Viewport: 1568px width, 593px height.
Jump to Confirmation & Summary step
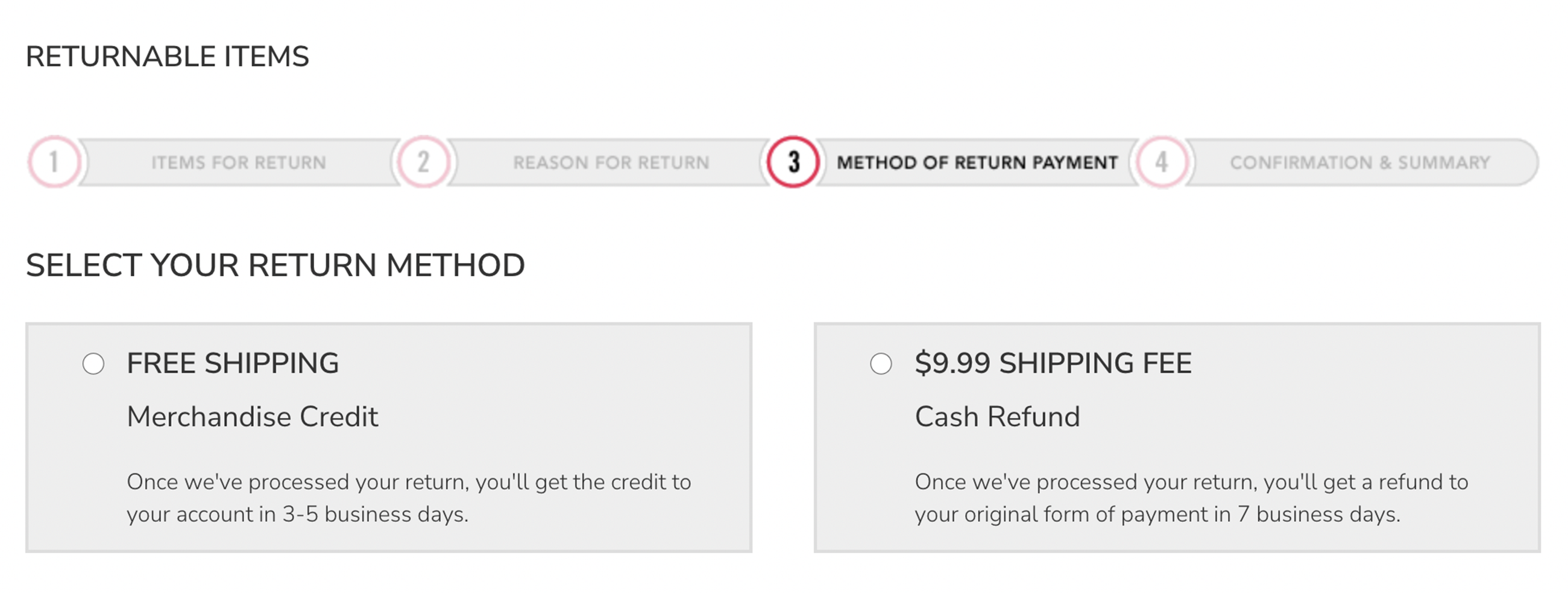point(1360,162)
